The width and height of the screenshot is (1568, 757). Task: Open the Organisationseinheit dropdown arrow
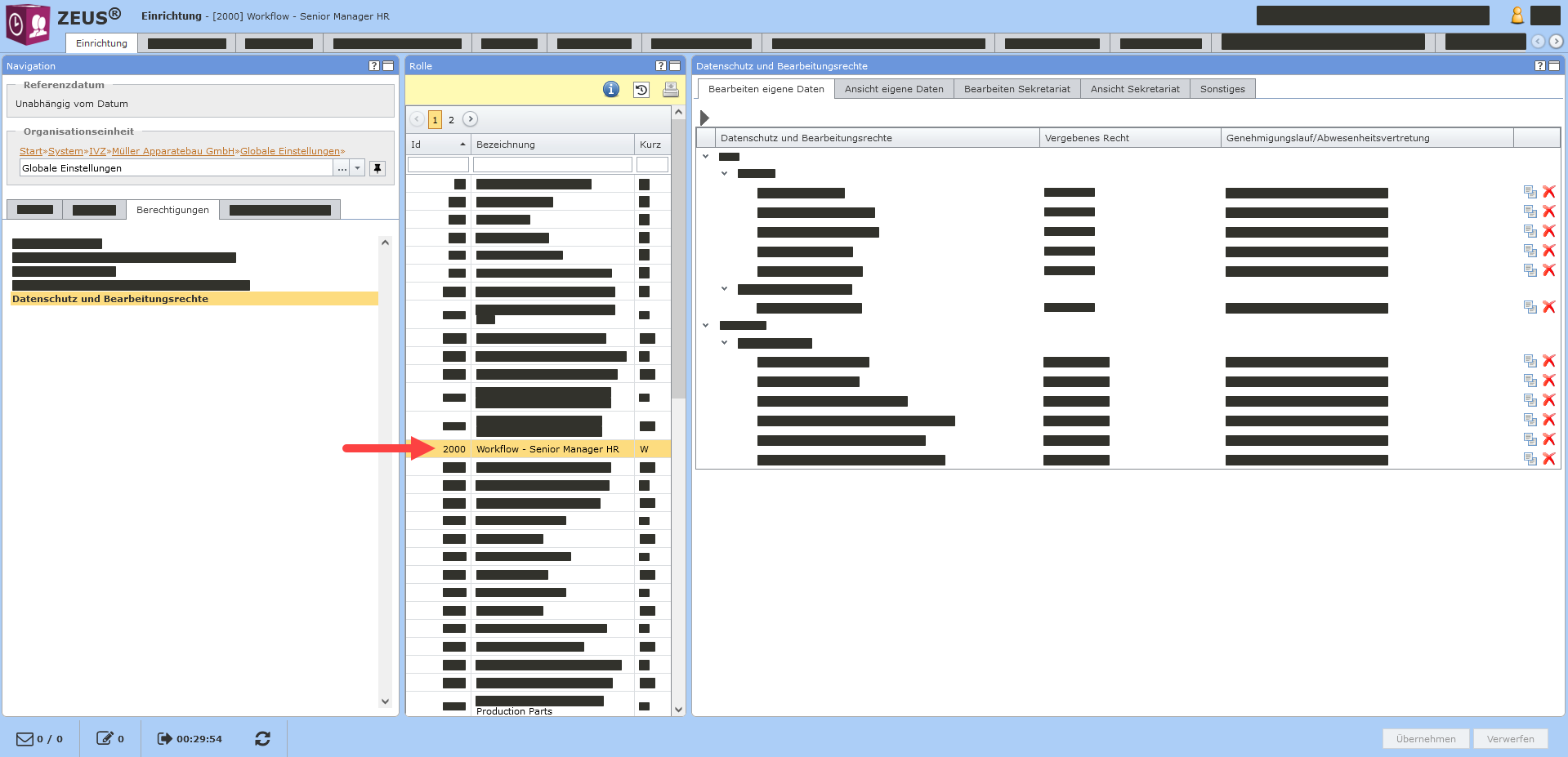357,168
